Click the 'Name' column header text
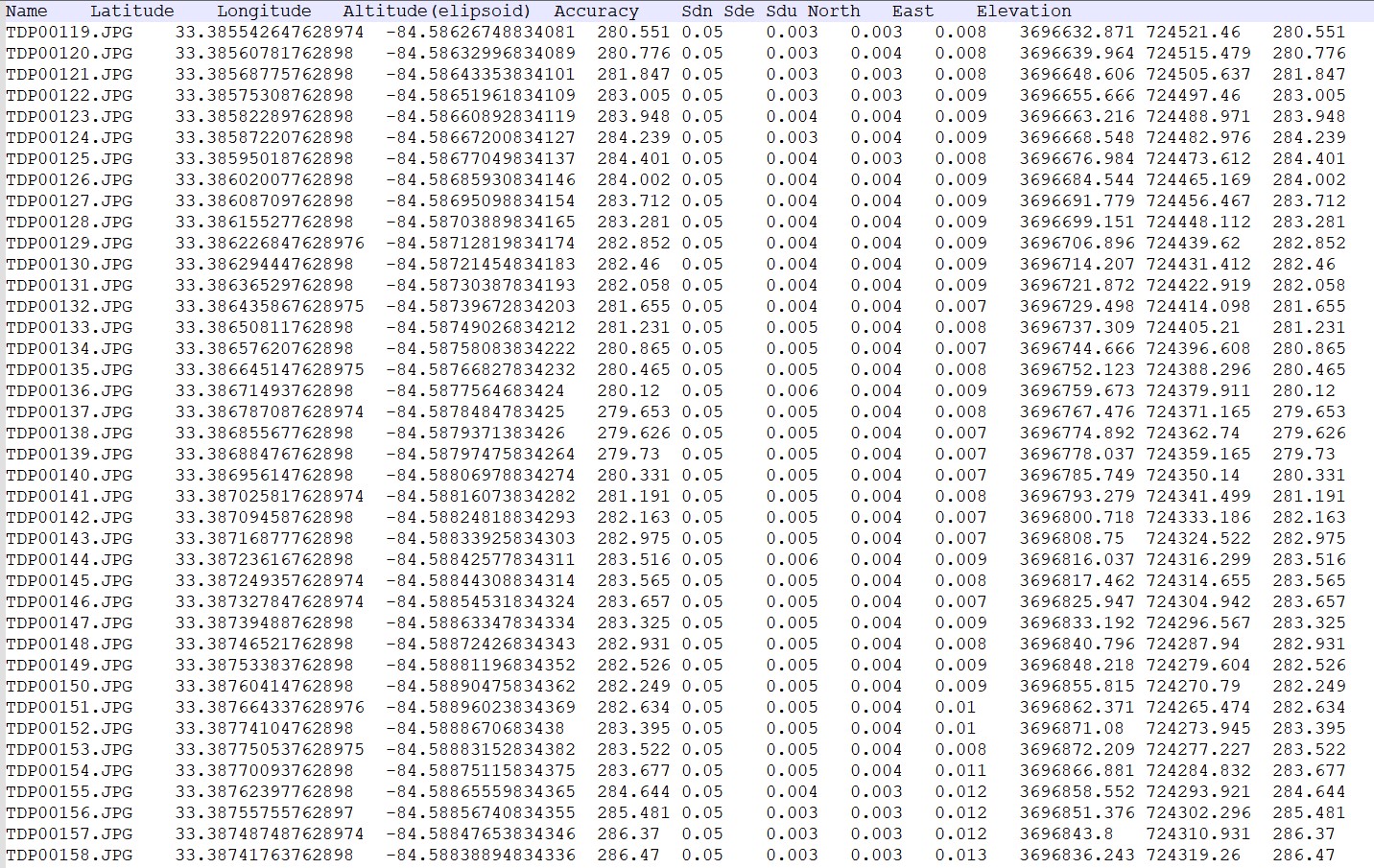This screenshot has width=1374, height=868. coord(27,12)
